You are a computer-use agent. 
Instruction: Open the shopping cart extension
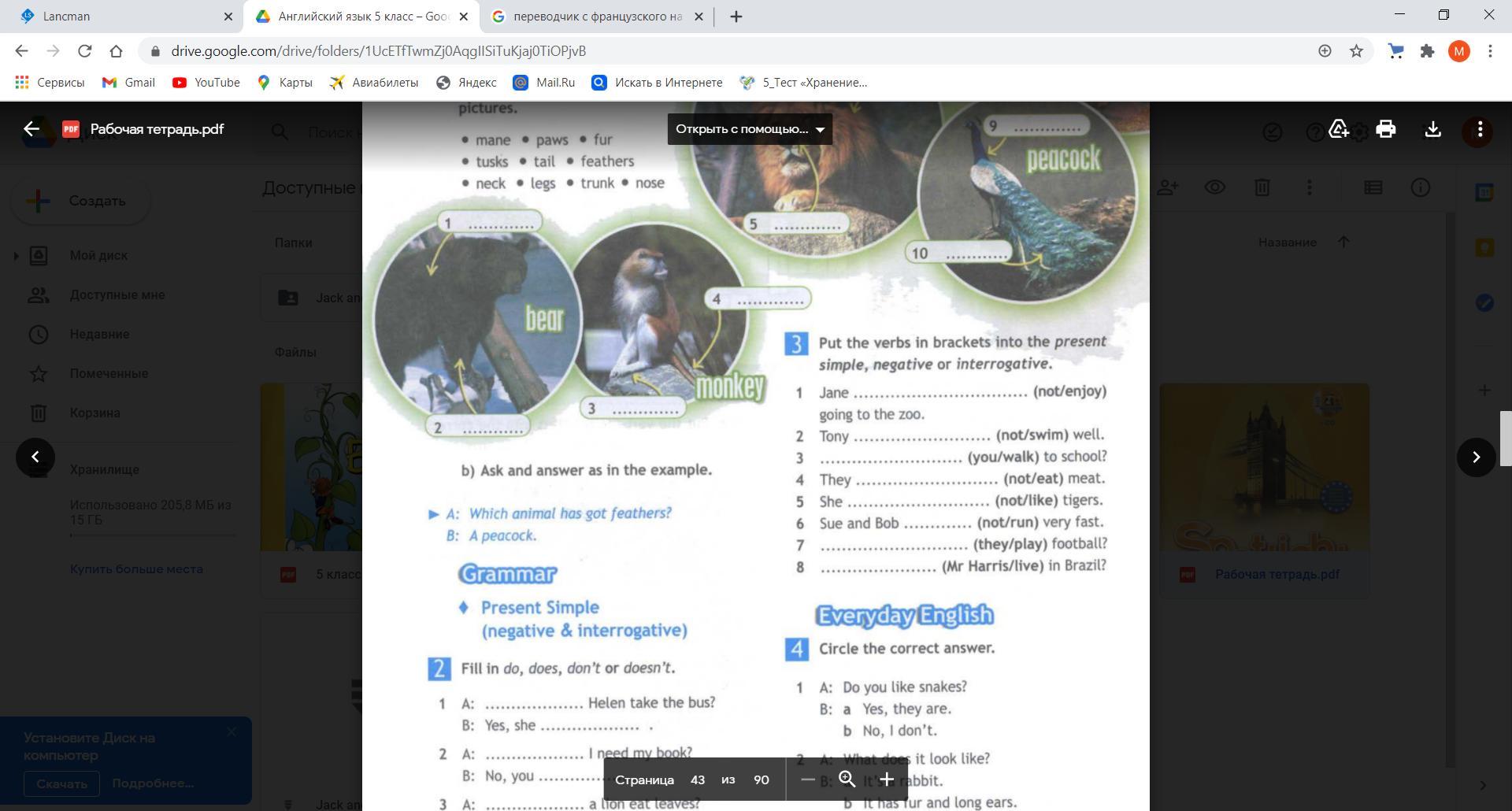(x=1395, y=51)
